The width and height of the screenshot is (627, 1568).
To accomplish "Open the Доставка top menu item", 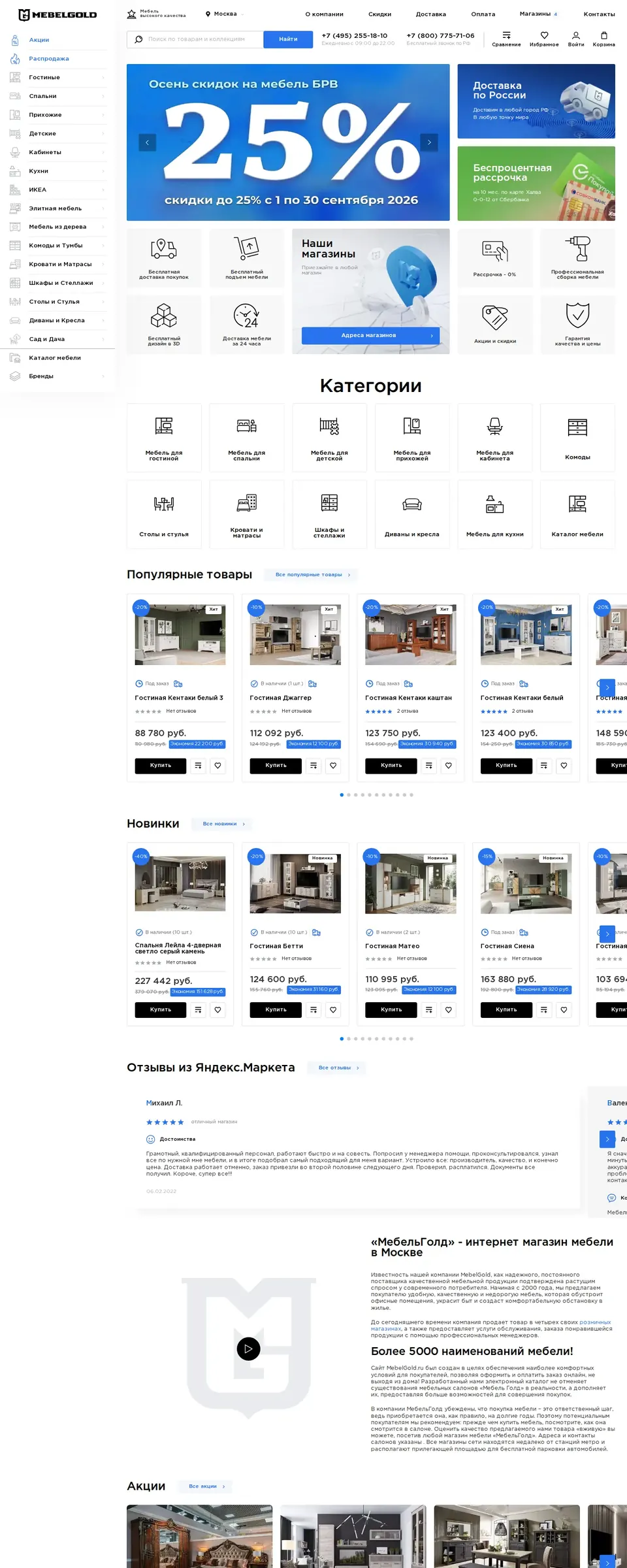I will pyautogui.click(x=431, y=14).
